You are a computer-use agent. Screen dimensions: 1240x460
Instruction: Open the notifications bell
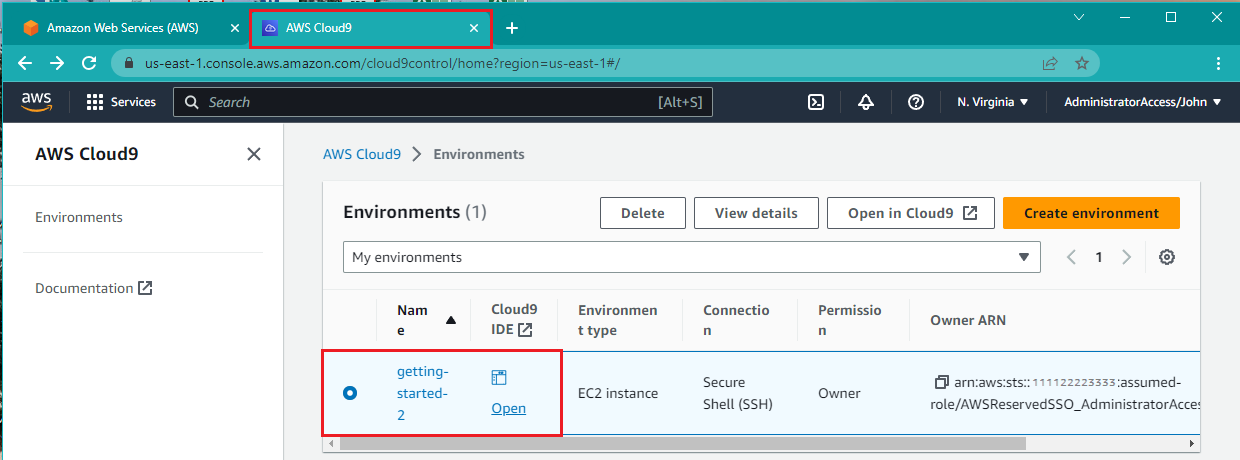pos(866,102)
